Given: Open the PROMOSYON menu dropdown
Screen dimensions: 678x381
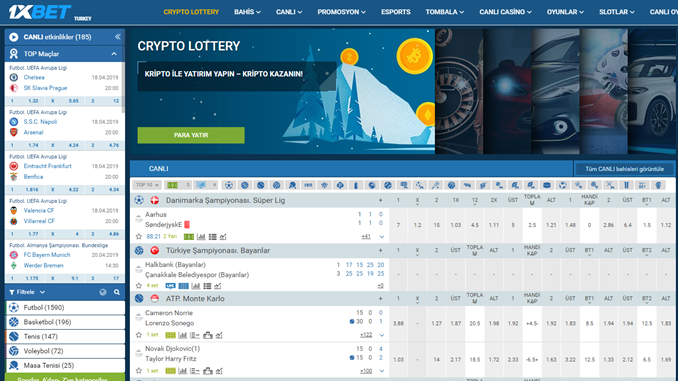Looking at the screenshot, I should [342, 12].
